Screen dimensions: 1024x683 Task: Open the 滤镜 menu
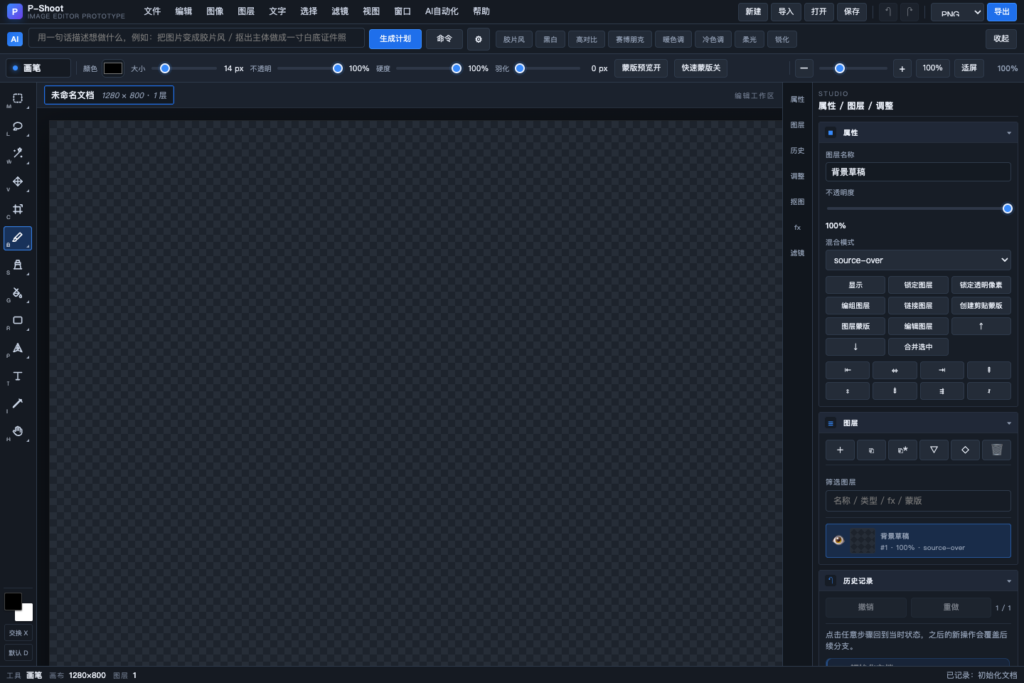[340, 11]
